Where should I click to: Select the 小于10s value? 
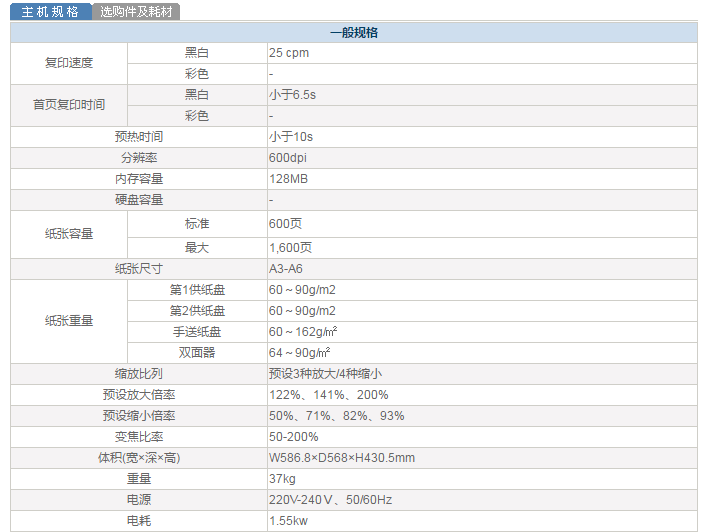click(291, 137)
